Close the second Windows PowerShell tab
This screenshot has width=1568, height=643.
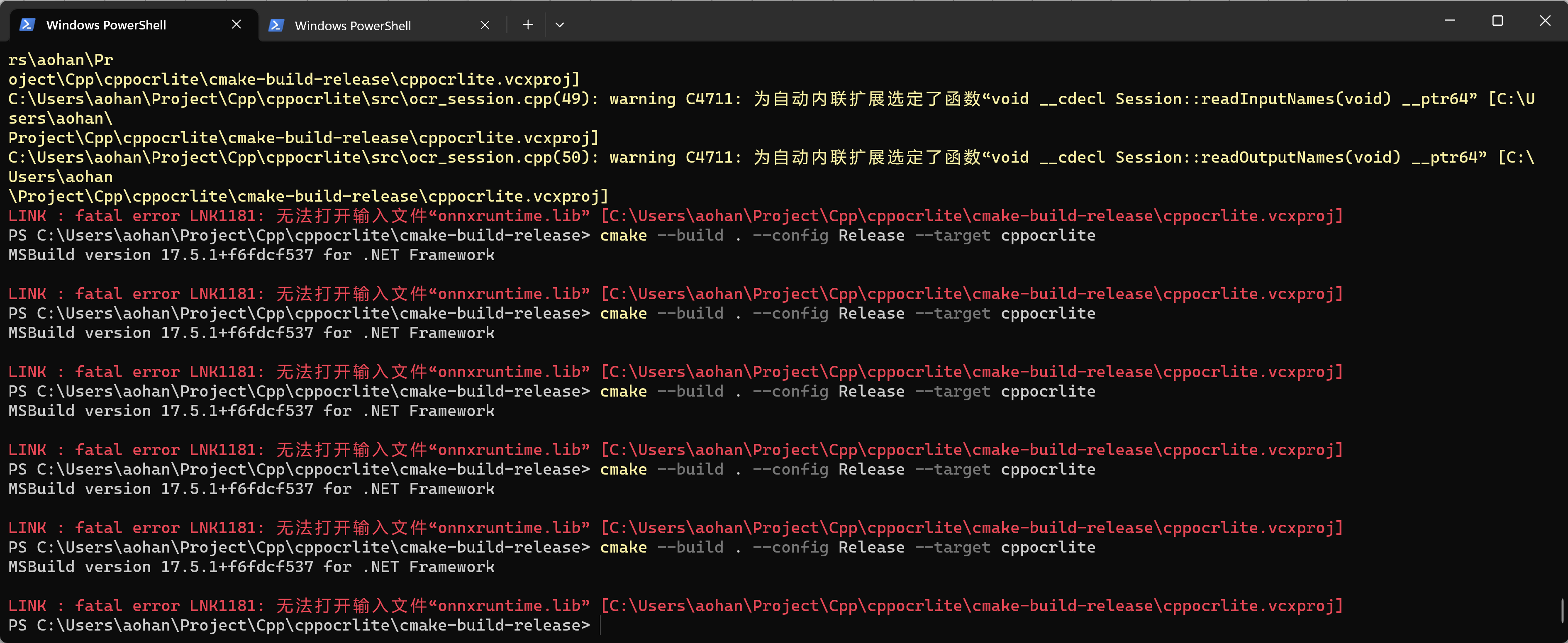(x=485, y=25)
